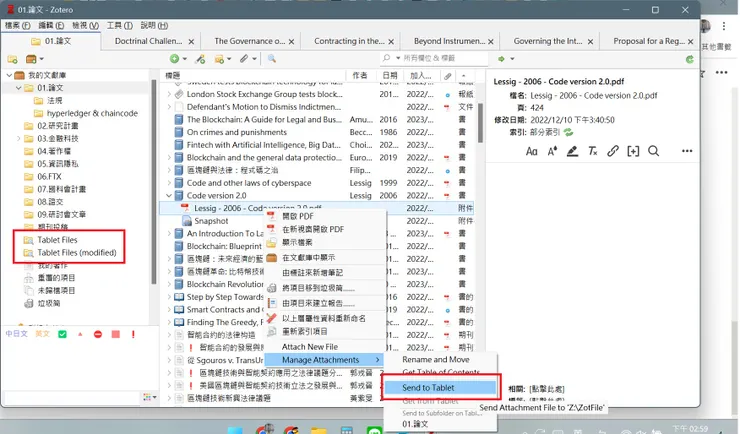The width and height of the screenshot is (740, 434).
Task: Expand the 03.金融科技 collection
Action: point(19,138)
